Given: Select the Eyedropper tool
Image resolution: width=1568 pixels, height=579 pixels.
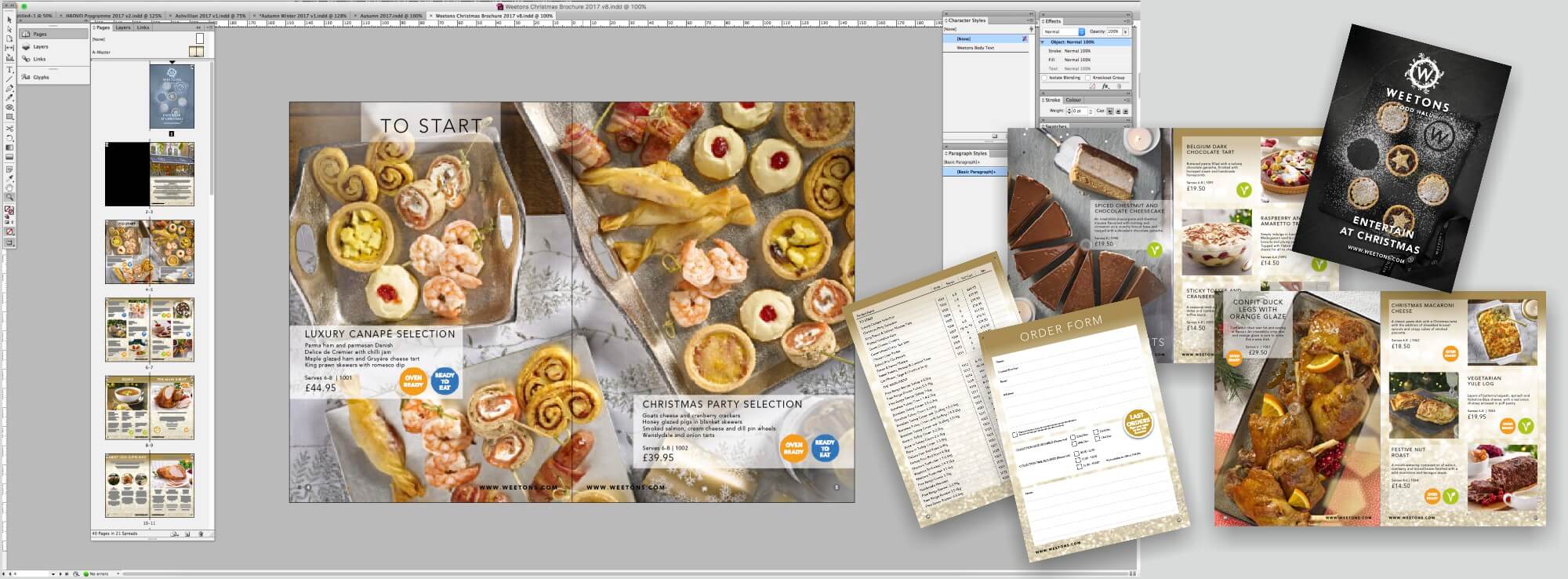Looking at the screenshot, I should 9,178.
